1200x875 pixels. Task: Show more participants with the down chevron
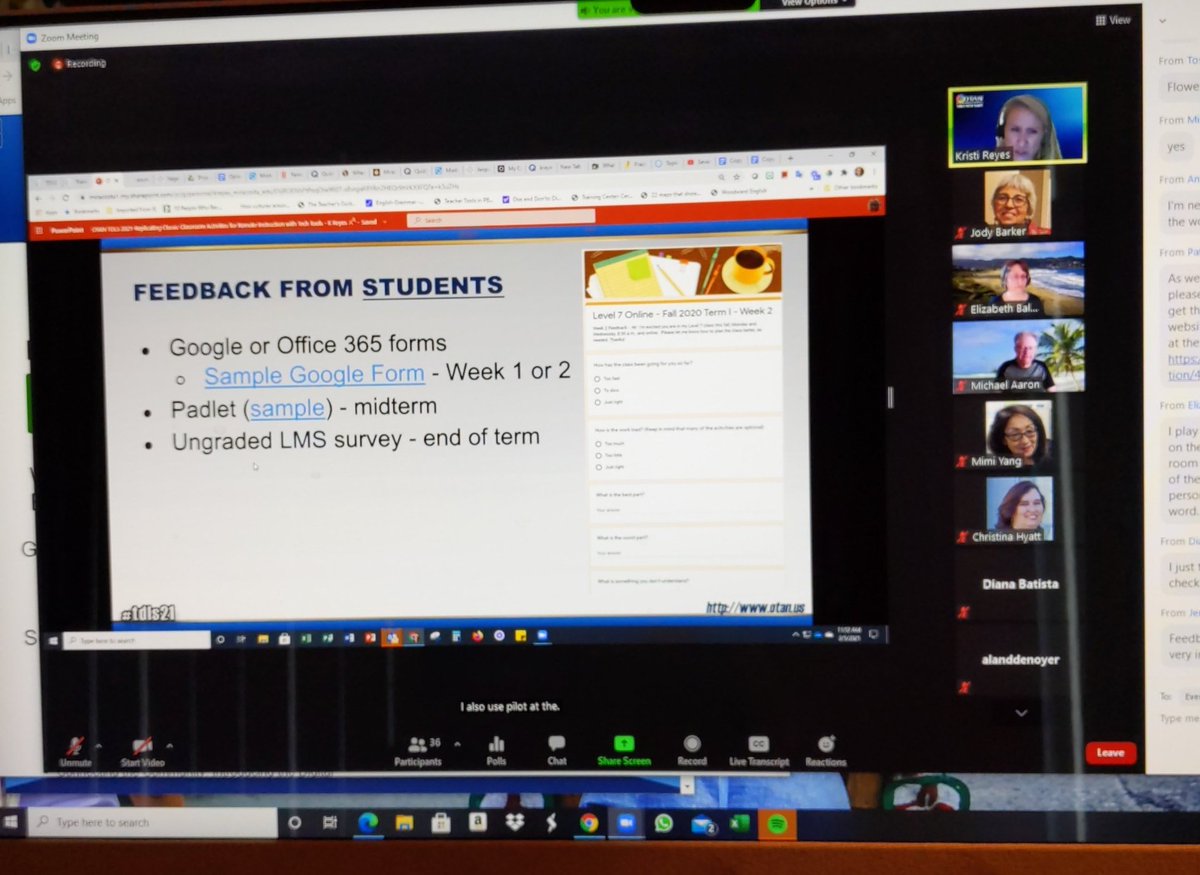tap(1020, 713)
